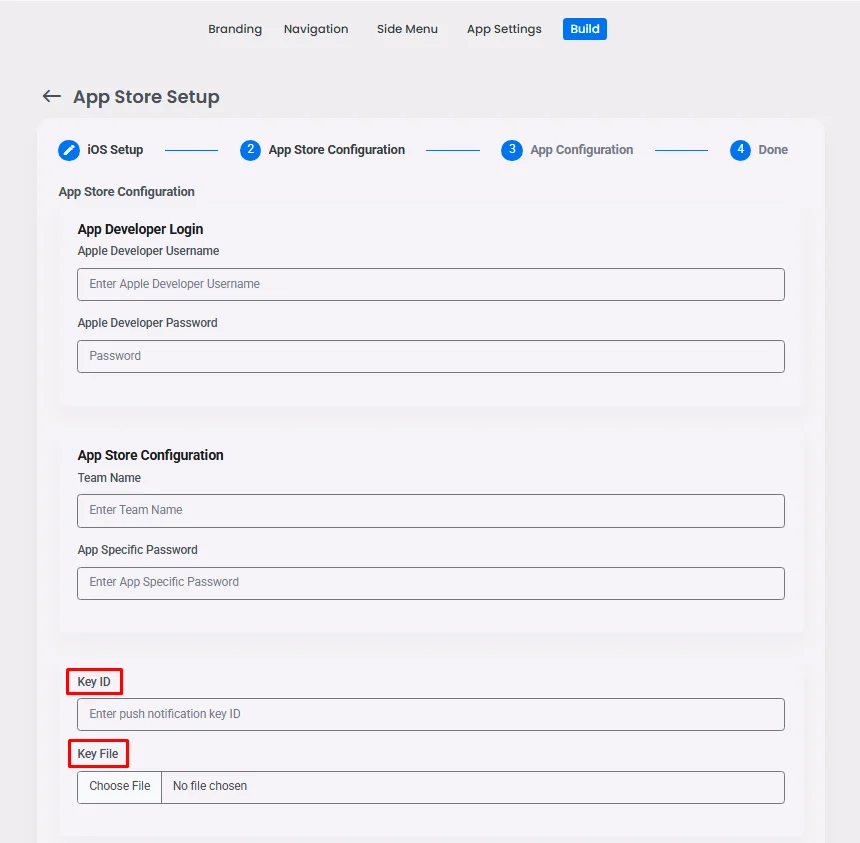The width and height of the screenshot is (860, 843).
Task: Click the back arrow next to App Store Setup
Action: coord(51,96)
